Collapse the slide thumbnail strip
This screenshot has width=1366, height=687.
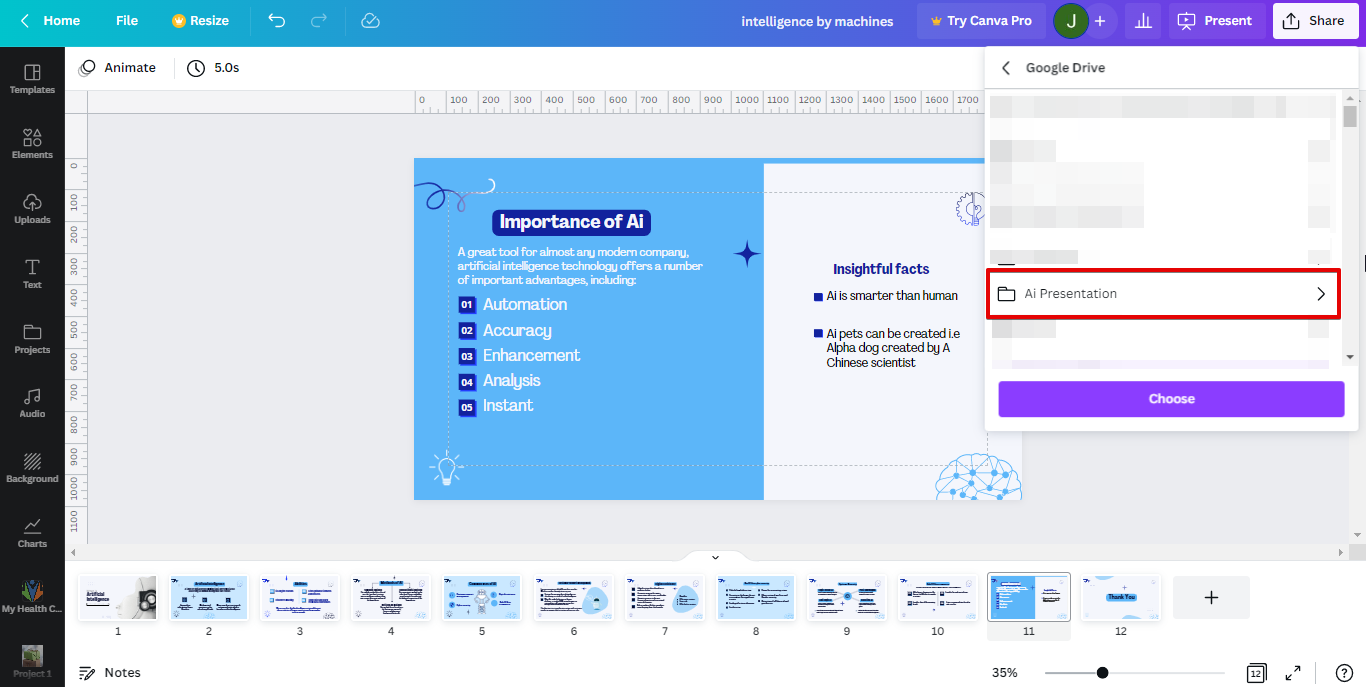click(715, 557)
